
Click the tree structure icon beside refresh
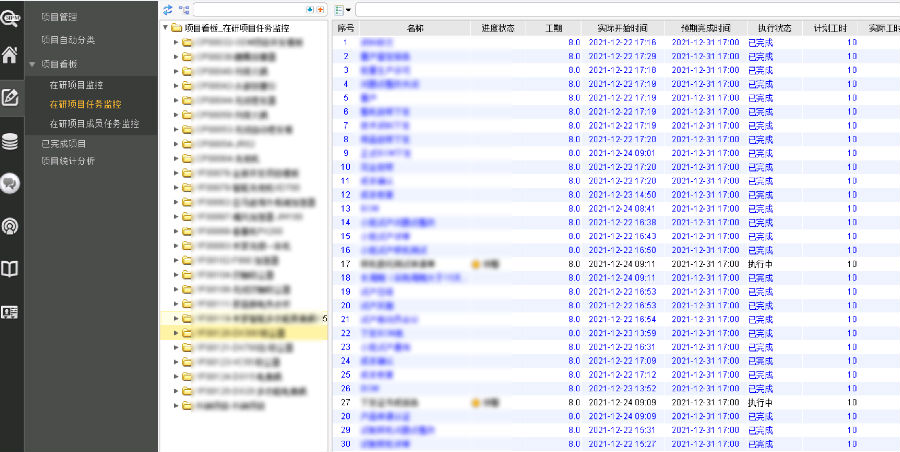(x=184, y=9)
